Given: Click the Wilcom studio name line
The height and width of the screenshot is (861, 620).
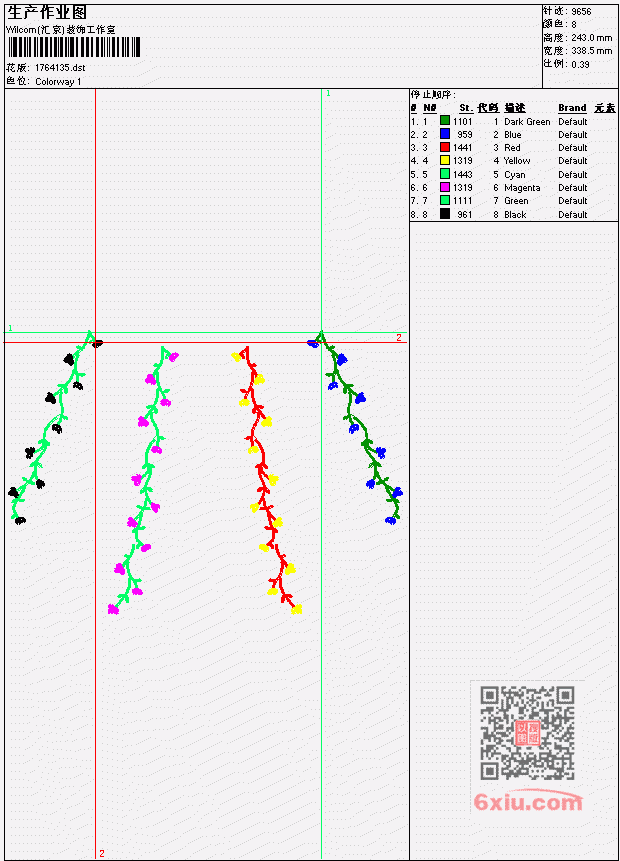Looking at the screenshot, I should [x=60, y=30].
